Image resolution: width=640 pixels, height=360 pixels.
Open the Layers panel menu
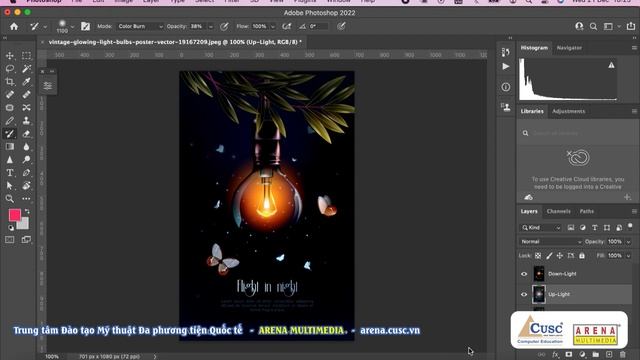click(634, 211)
